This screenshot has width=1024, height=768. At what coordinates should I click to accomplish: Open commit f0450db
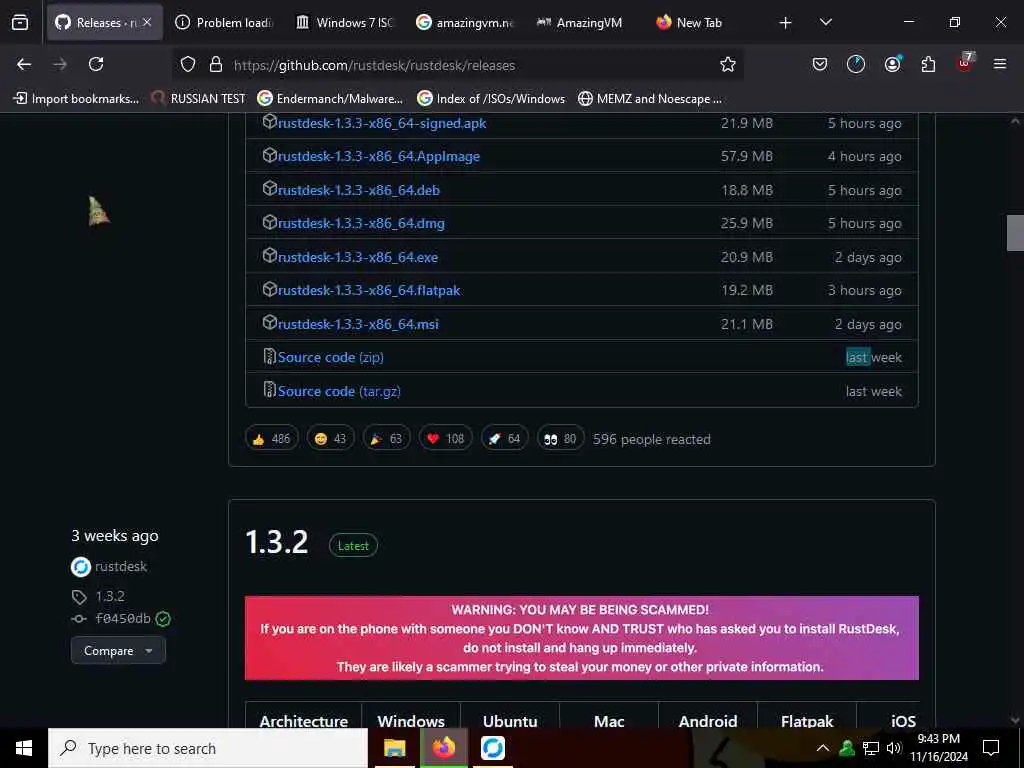pyautogui.click(x=123, y=618)
